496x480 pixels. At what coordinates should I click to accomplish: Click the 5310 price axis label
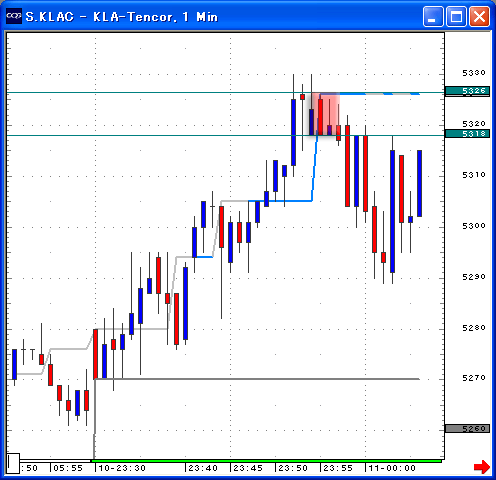474,175
